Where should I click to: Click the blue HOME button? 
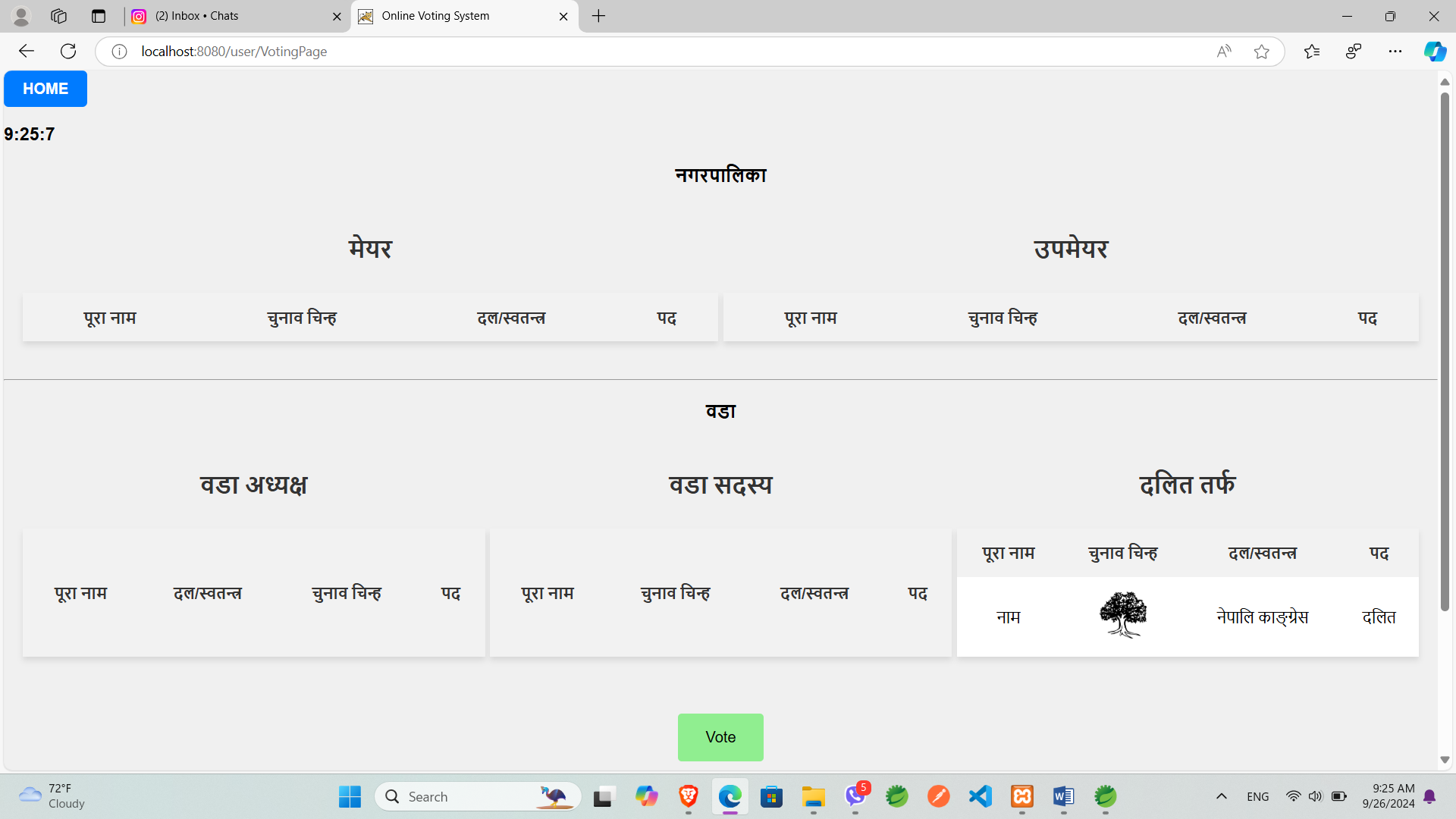(45, 89)
